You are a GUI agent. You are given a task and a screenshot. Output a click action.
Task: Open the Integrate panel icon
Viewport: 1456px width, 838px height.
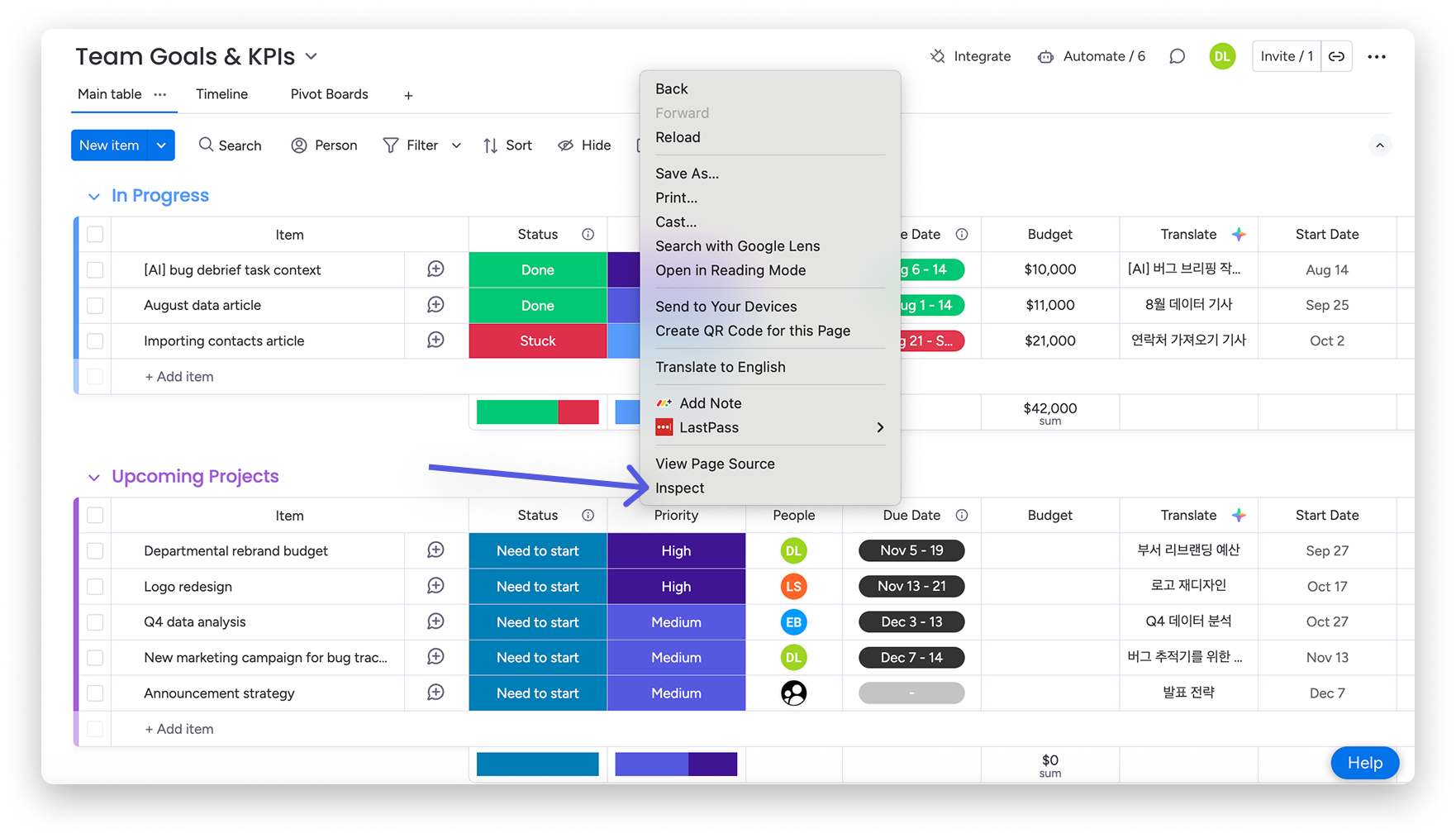tap(936, 55)
